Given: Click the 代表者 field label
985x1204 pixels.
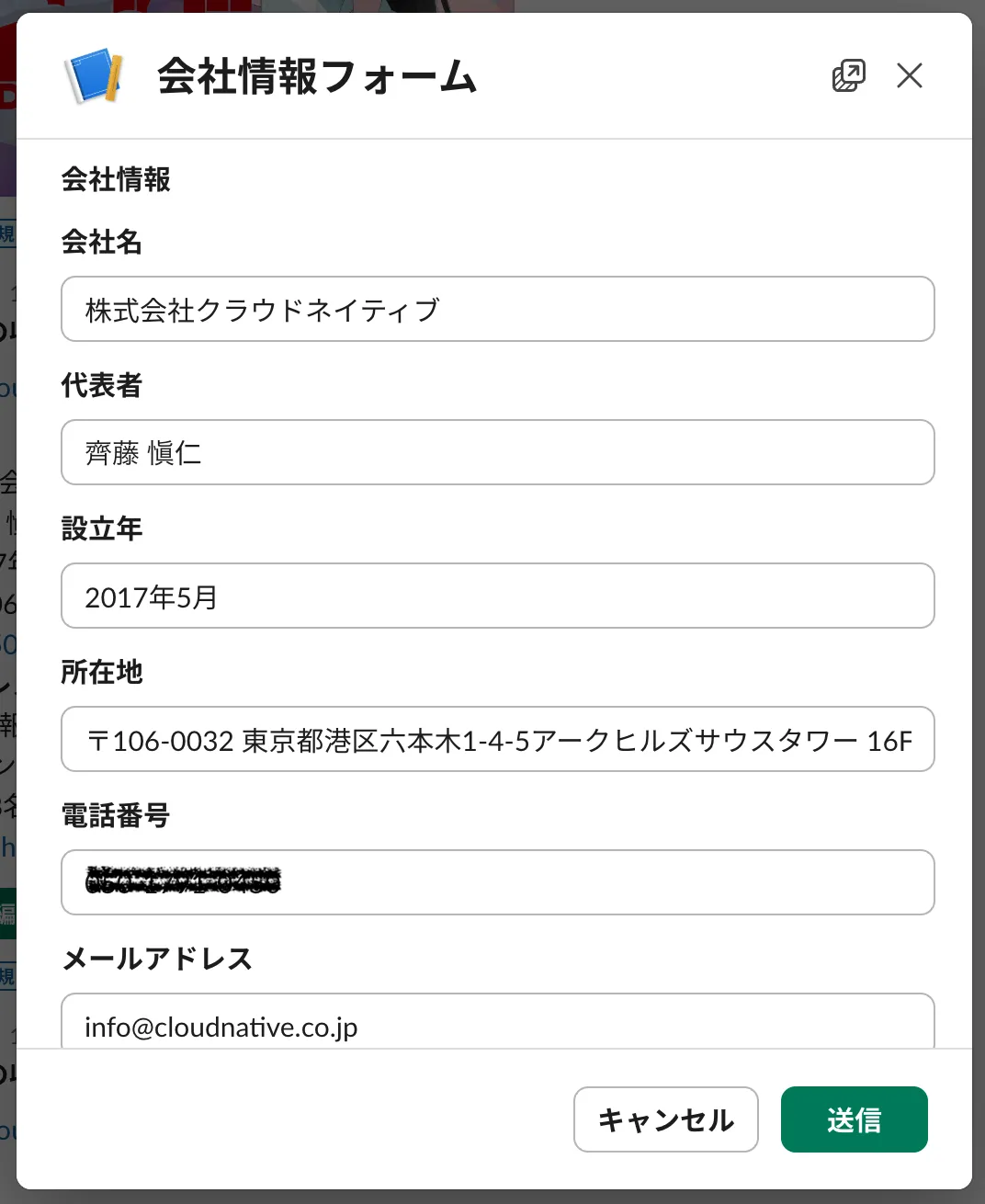Looking at the screenshot, I should coord(102,386).
